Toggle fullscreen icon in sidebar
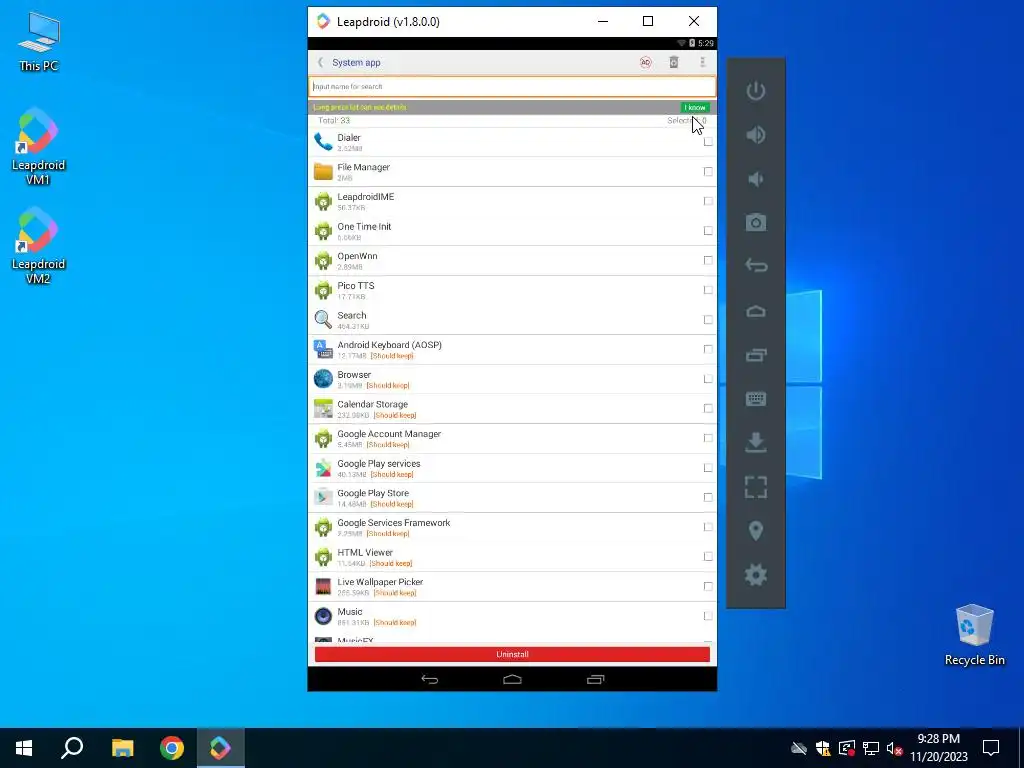Image resolution: width=1024 pixels, height=768 pixels. (756, 487)
